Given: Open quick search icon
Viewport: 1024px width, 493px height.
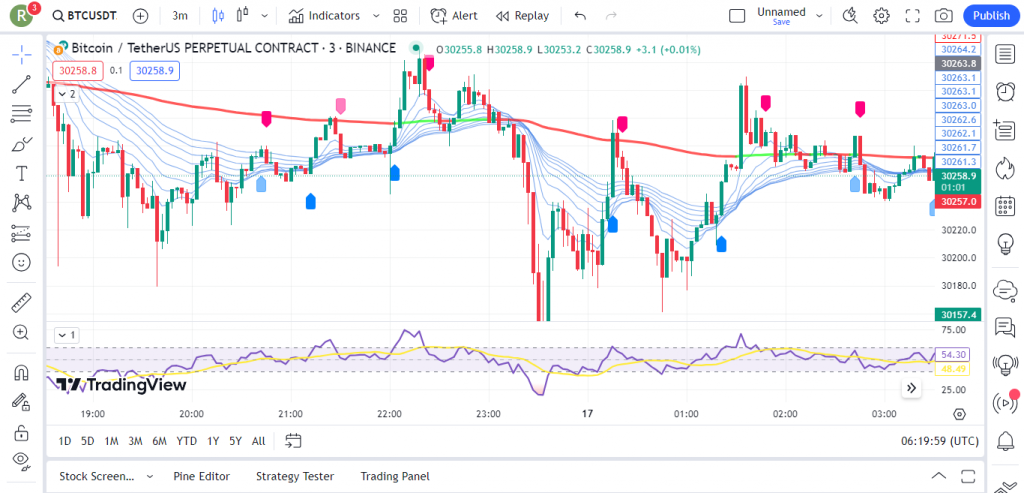Looking at the screenshot, I should click(x=850, y=16).
